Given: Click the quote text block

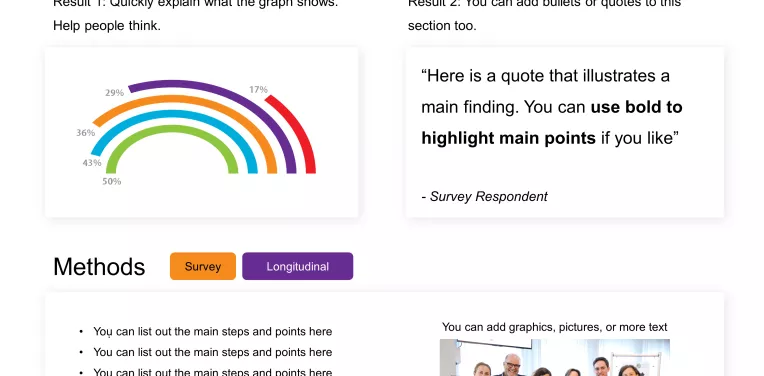Looking at the screenshot, I should pos(552,107).
